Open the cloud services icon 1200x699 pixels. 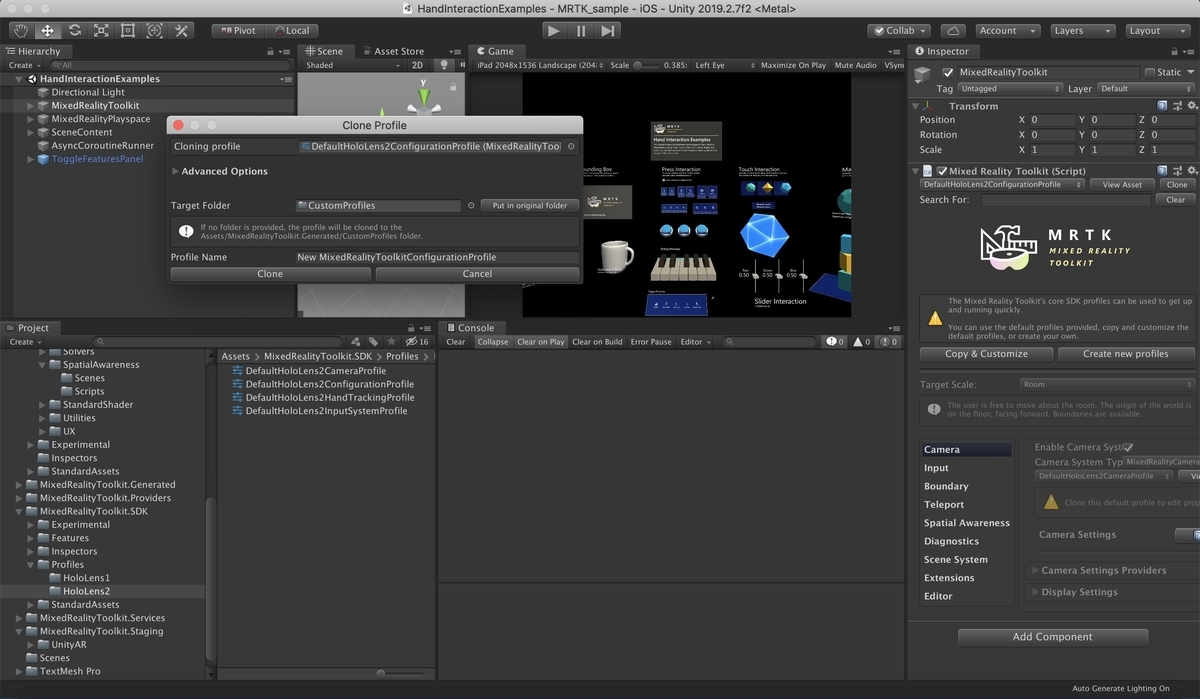click(x=953, y=31)
